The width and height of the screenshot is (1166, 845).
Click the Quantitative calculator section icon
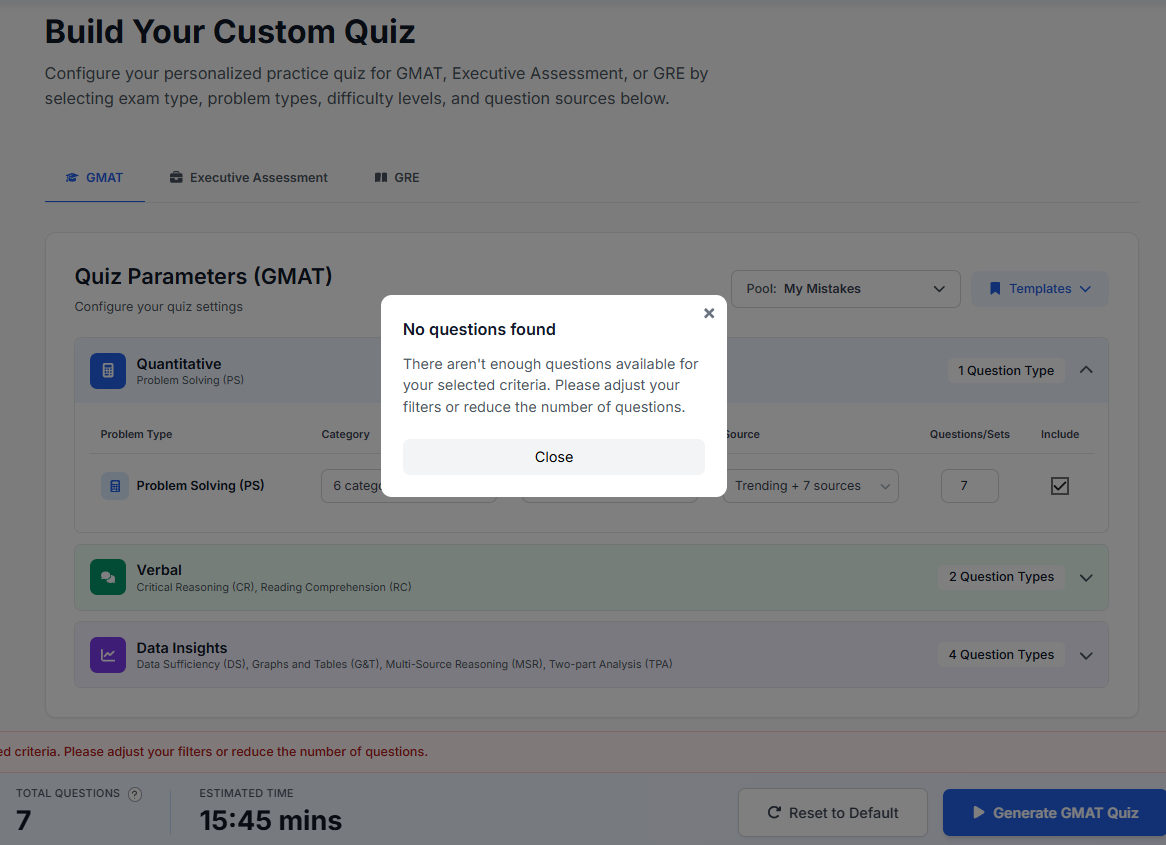pos(108,370)
